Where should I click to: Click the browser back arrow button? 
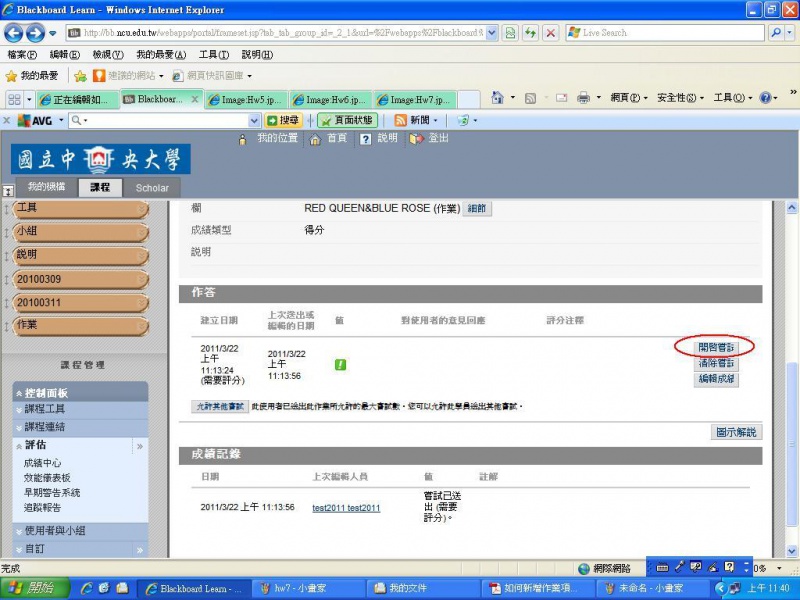17,33
